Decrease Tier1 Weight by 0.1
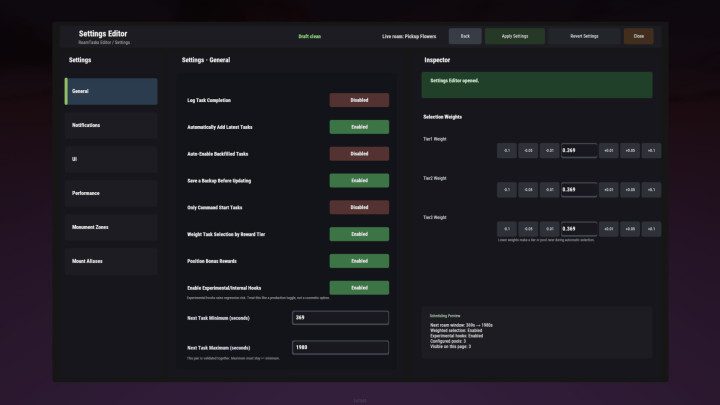 pyautogui.click(x=506, y=151)
